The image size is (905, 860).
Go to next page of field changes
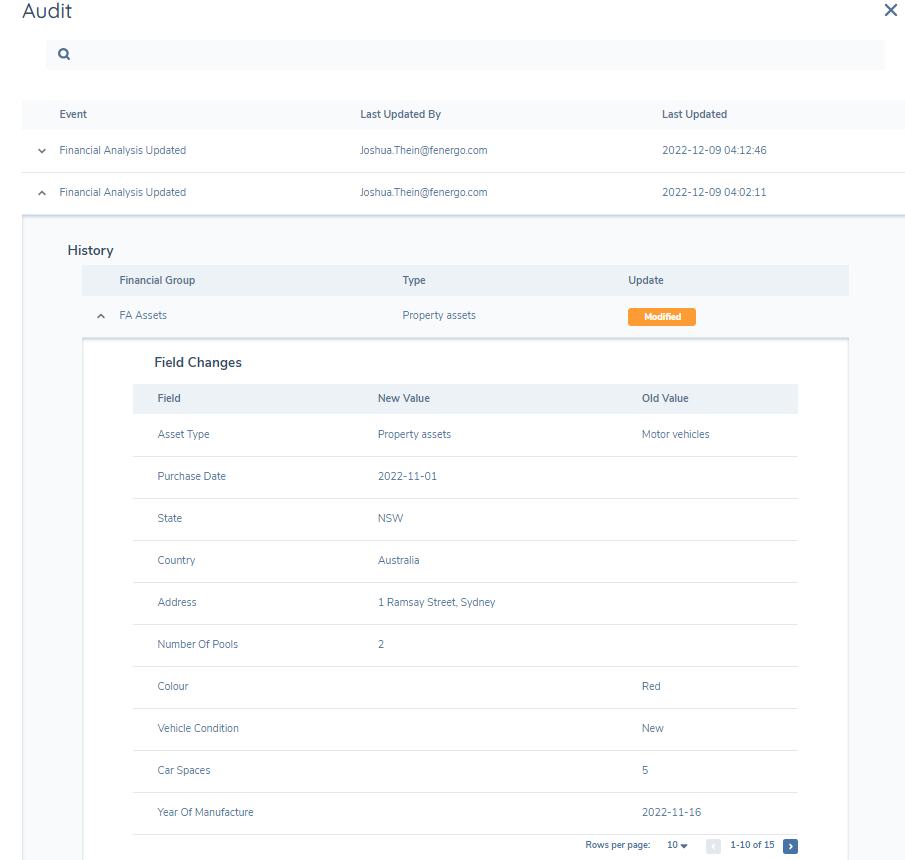coord(790,846)
